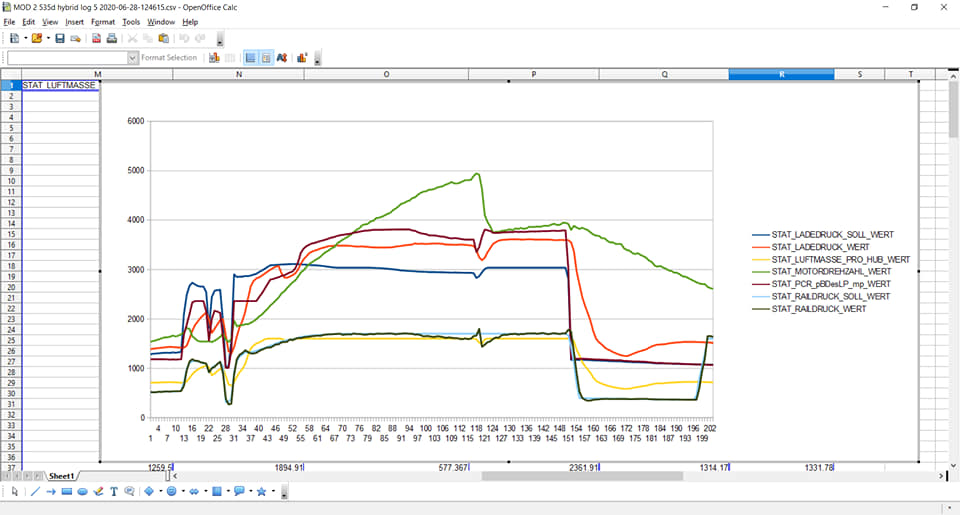Select the Flowcharts tool
960x515 pixels.
[217, 491]
